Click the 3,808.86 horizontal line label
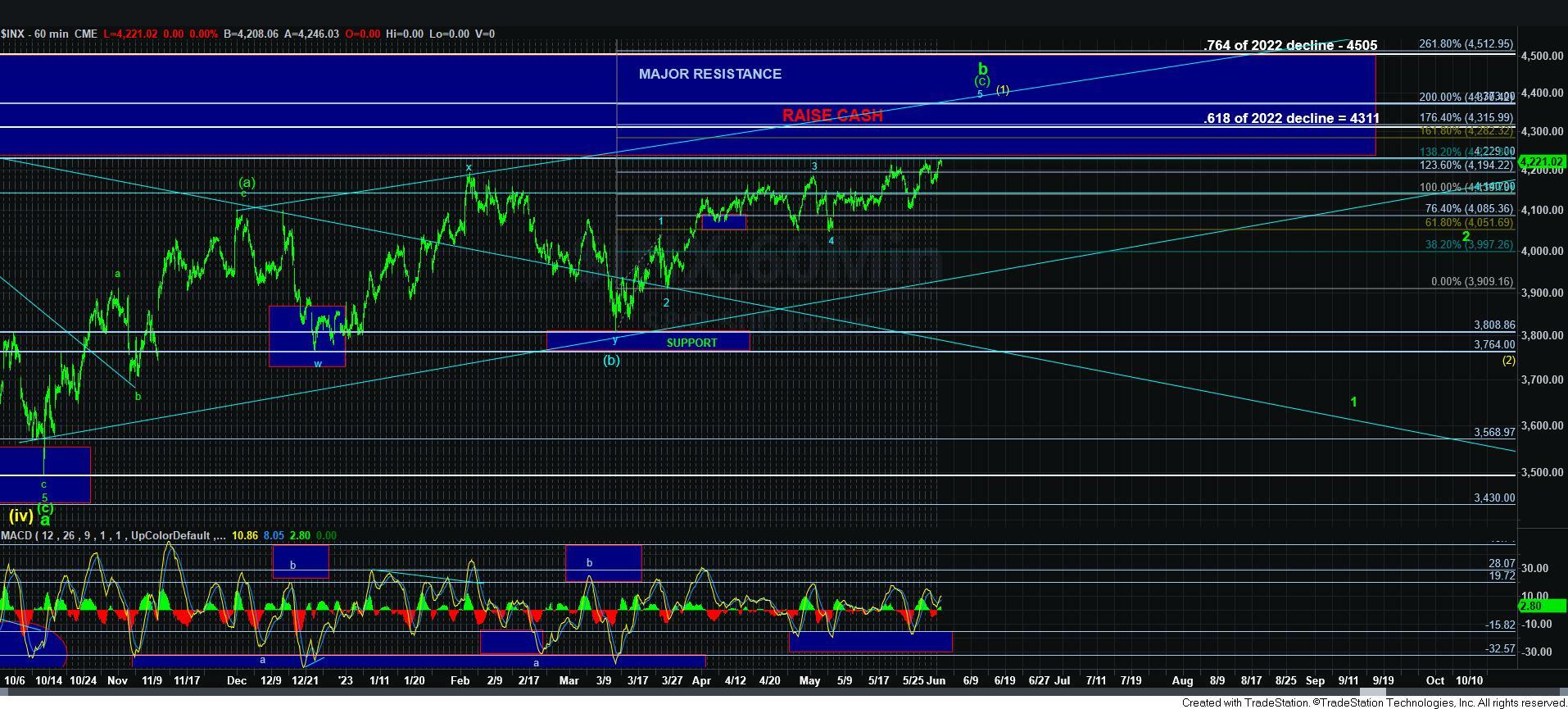The height and width of the screenshot is (709, 1568). [1494, 325]
